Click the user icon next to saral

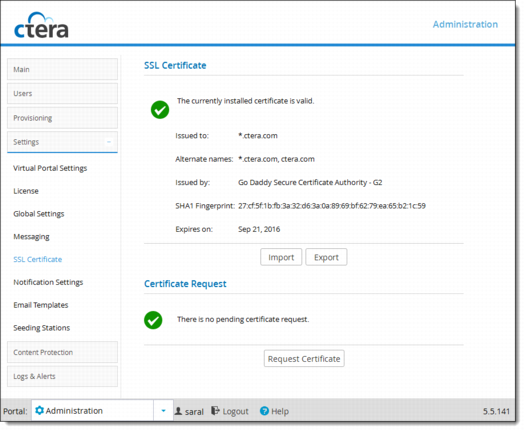(178, 411)
